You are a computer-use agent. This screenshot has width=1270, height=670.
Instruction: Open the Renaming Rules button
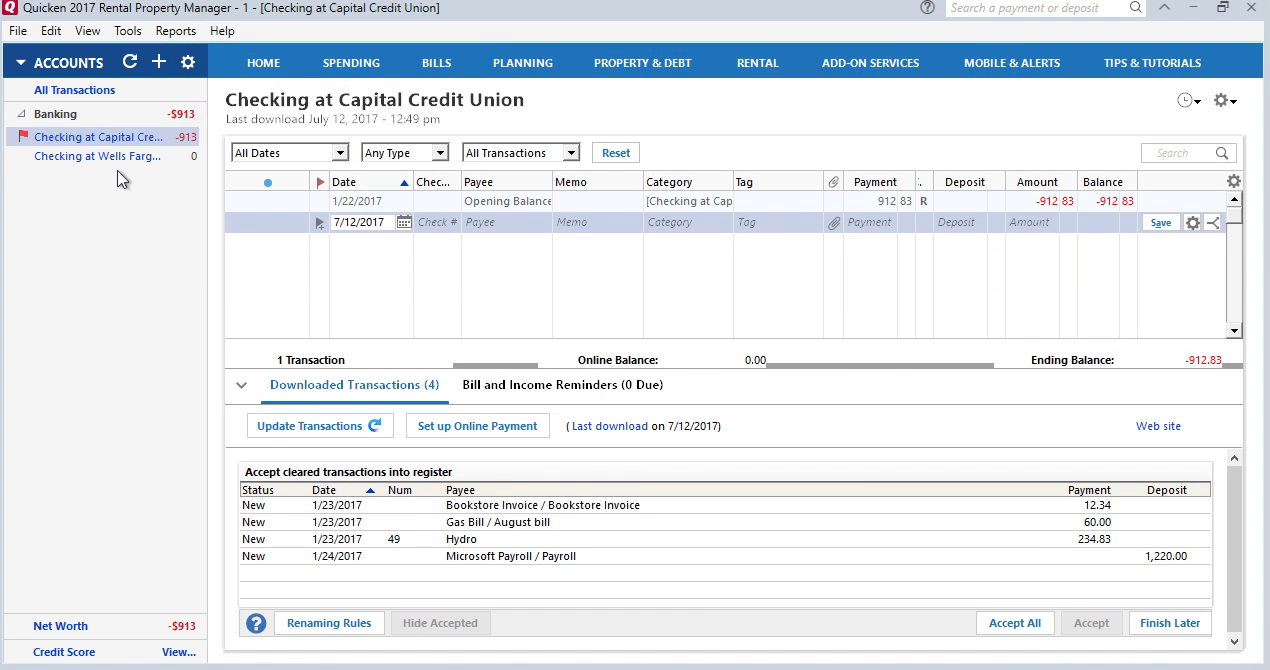[329, 623]
